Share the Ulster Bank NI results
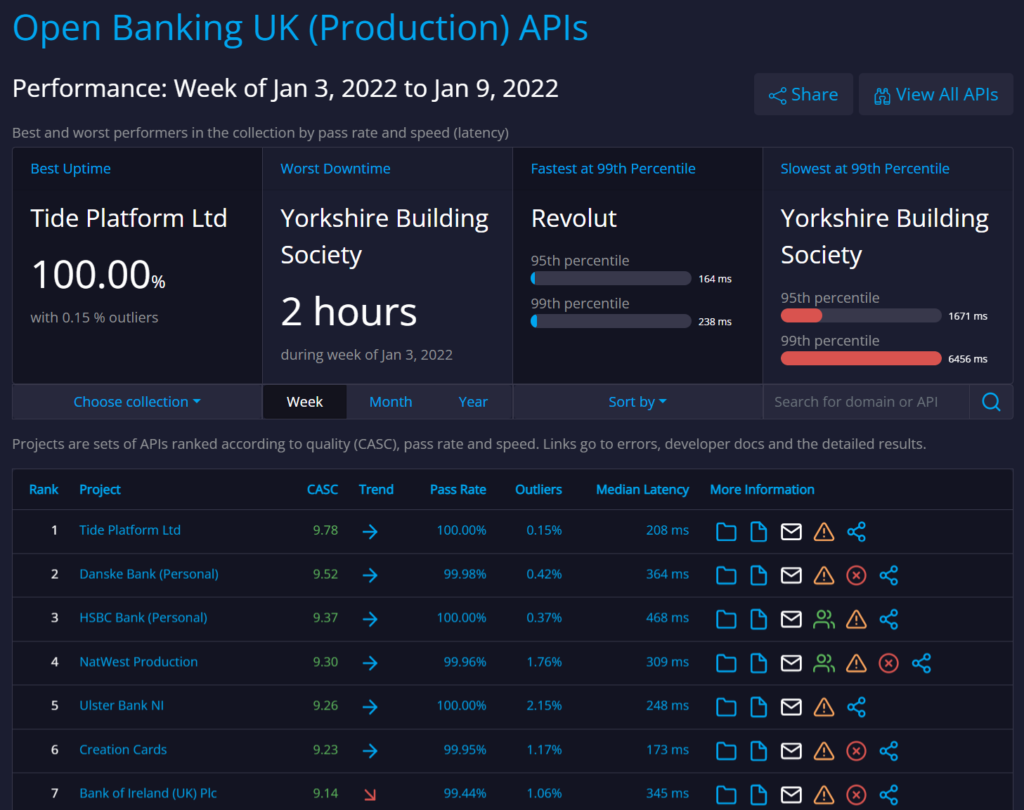 (856, 707)
